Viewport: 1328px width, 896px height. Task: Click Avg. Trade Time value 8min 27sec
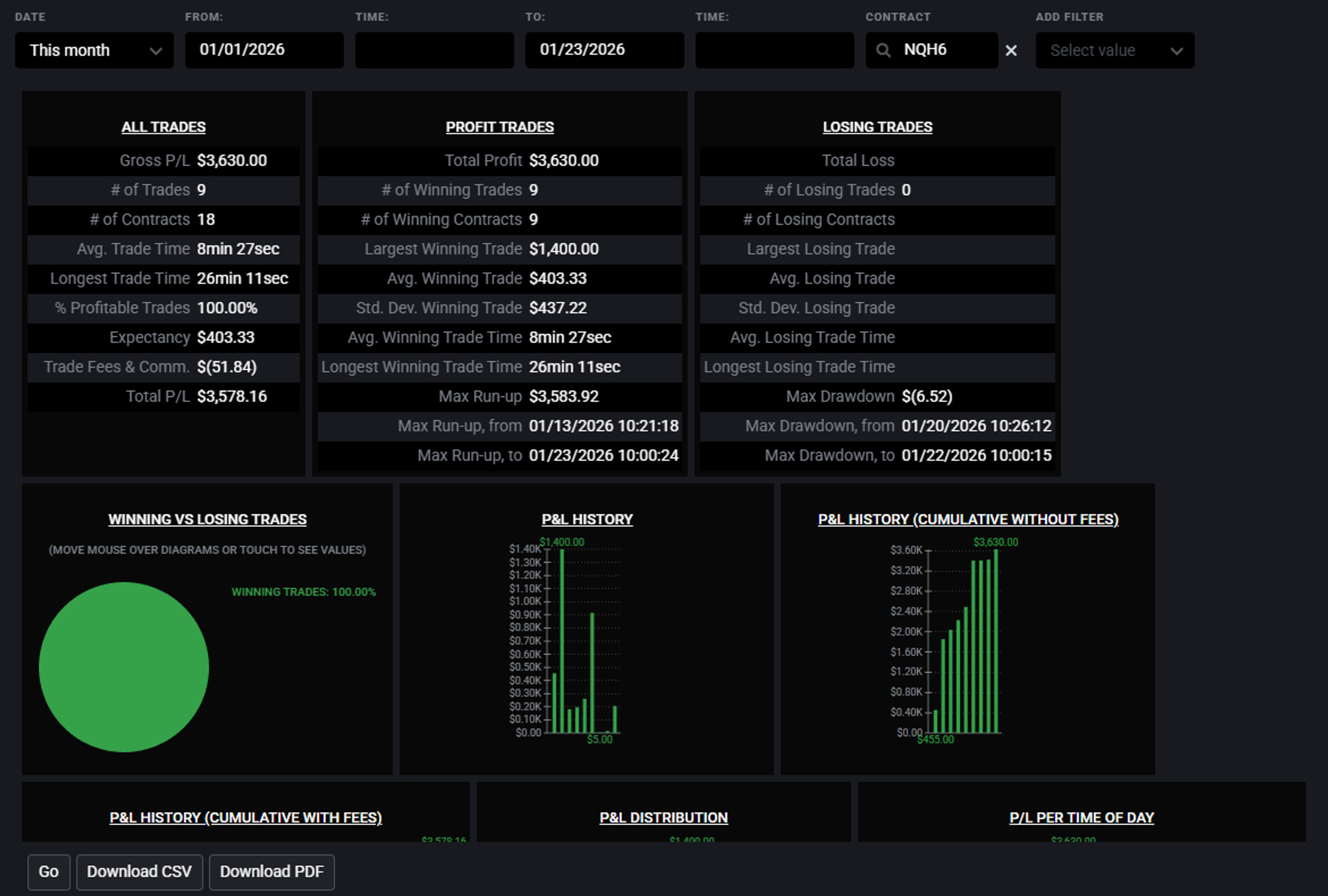(238, 249)
